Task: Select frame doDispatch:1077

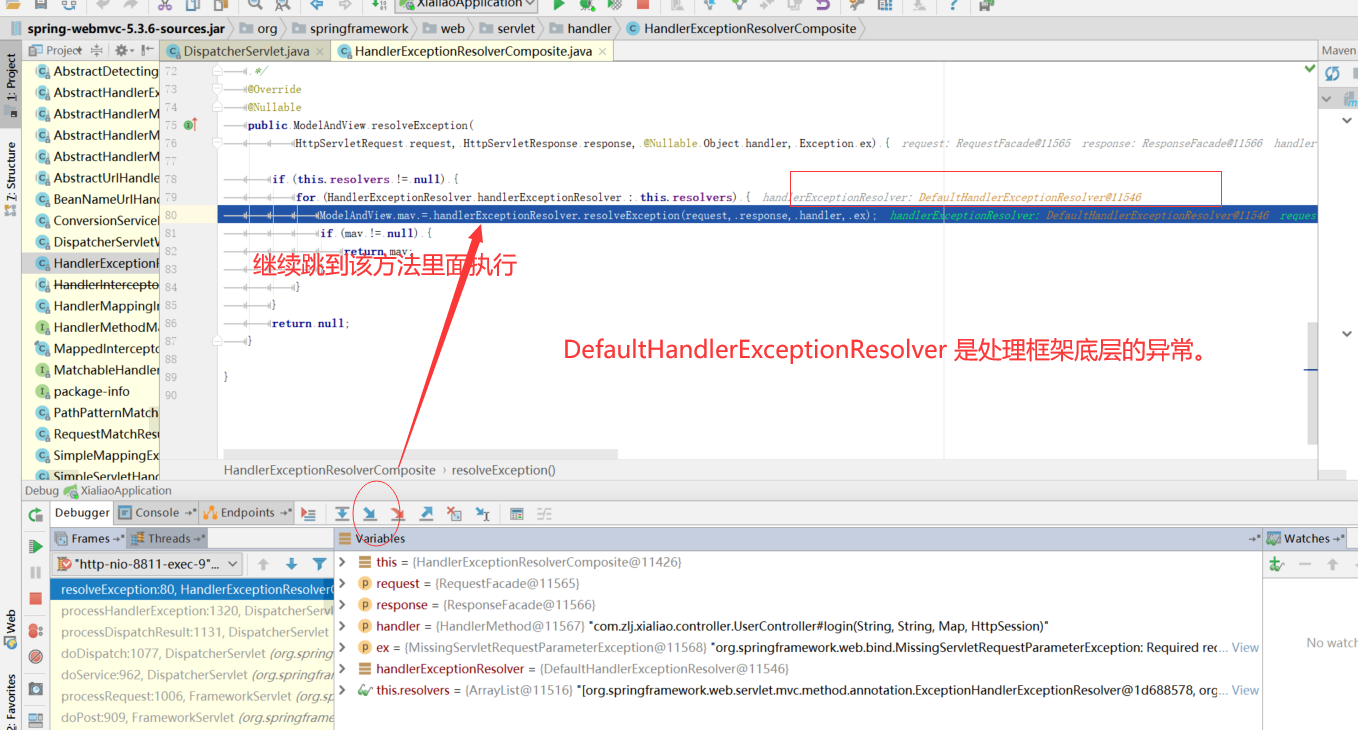Action: tap(191, 654)
